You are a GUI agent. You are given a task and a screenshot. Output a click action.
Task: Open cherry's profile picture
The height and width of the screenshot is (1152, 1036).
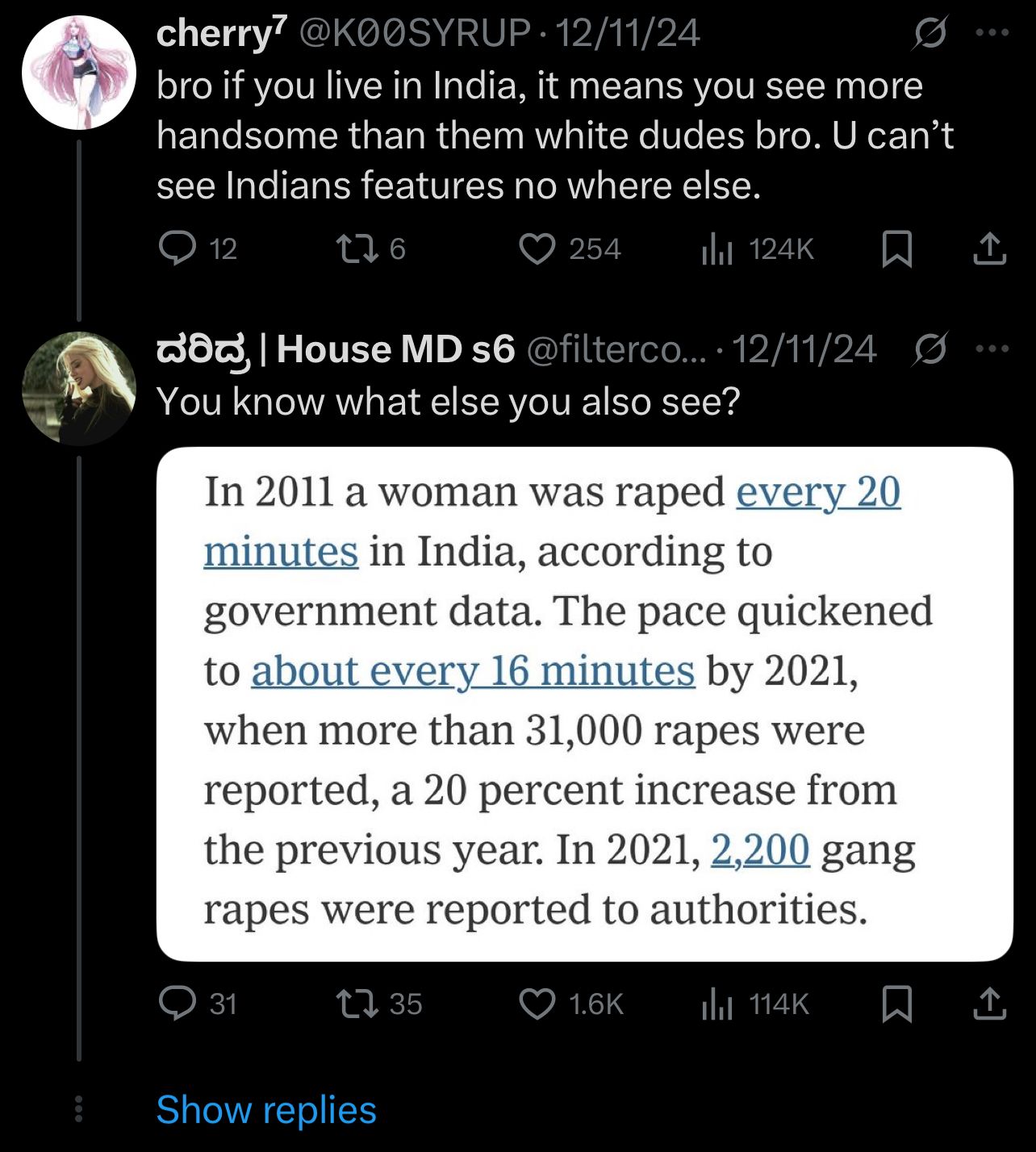point(78,73)
